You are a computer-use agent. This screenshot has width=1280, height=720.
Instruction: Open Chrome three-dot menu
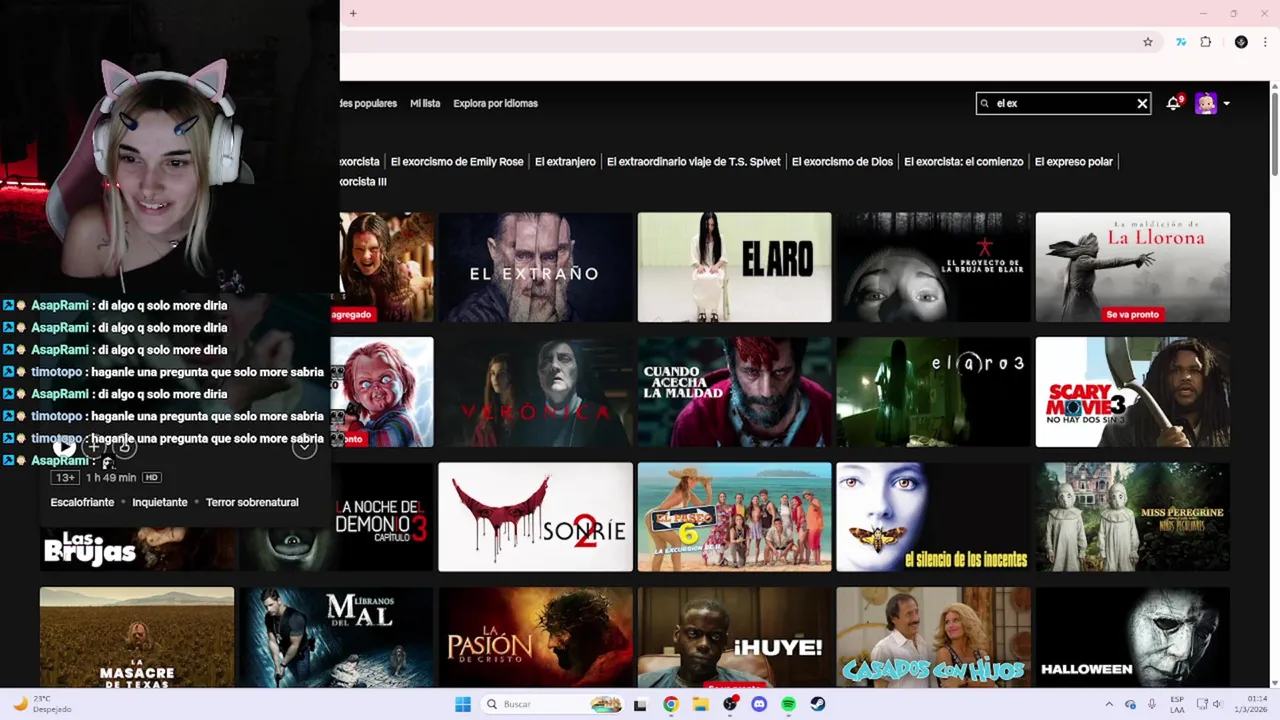[x=1265, y=42]
